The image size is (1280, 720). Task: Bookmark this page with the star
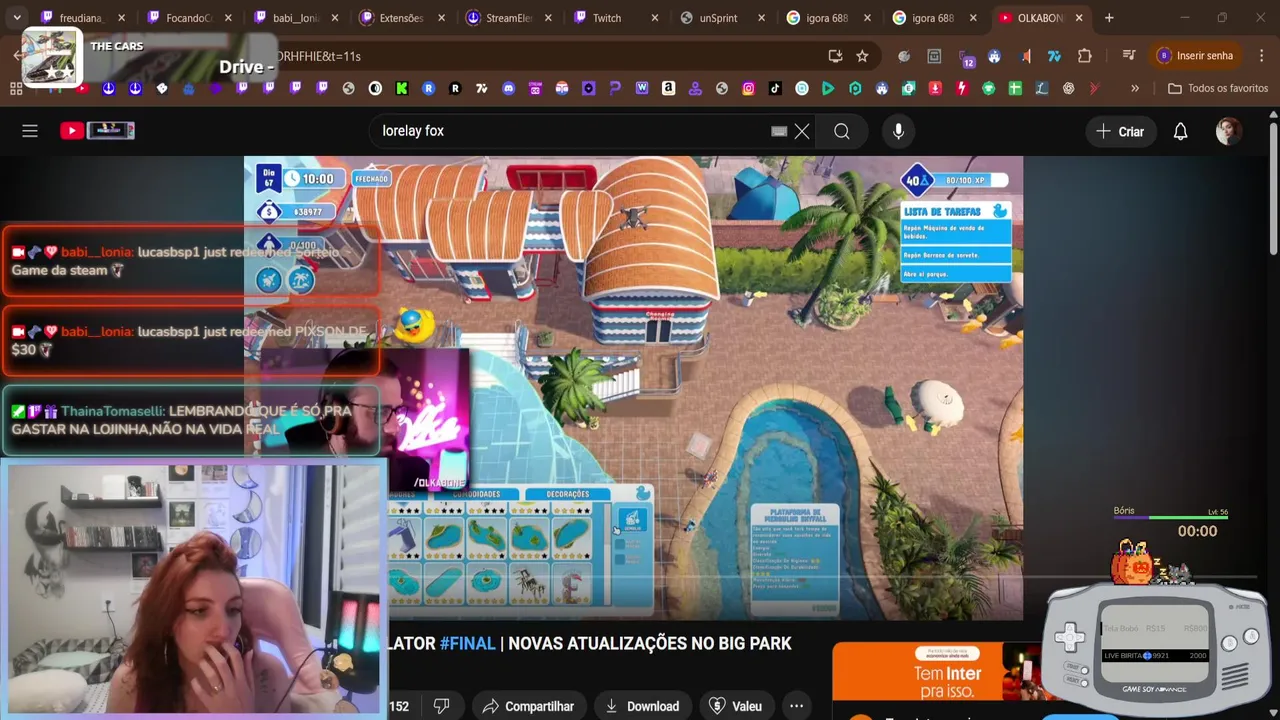[862, 56]
